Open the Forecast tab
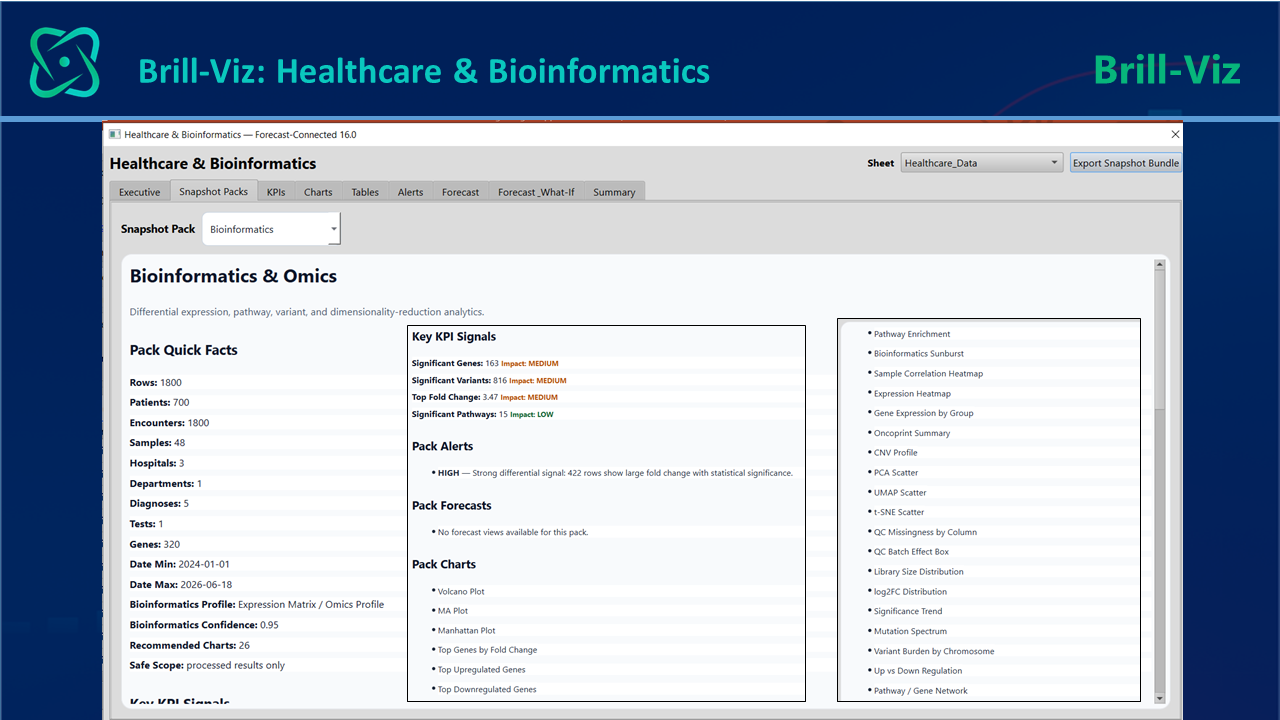Screen dimensions: 1280x720 point(460,192)
